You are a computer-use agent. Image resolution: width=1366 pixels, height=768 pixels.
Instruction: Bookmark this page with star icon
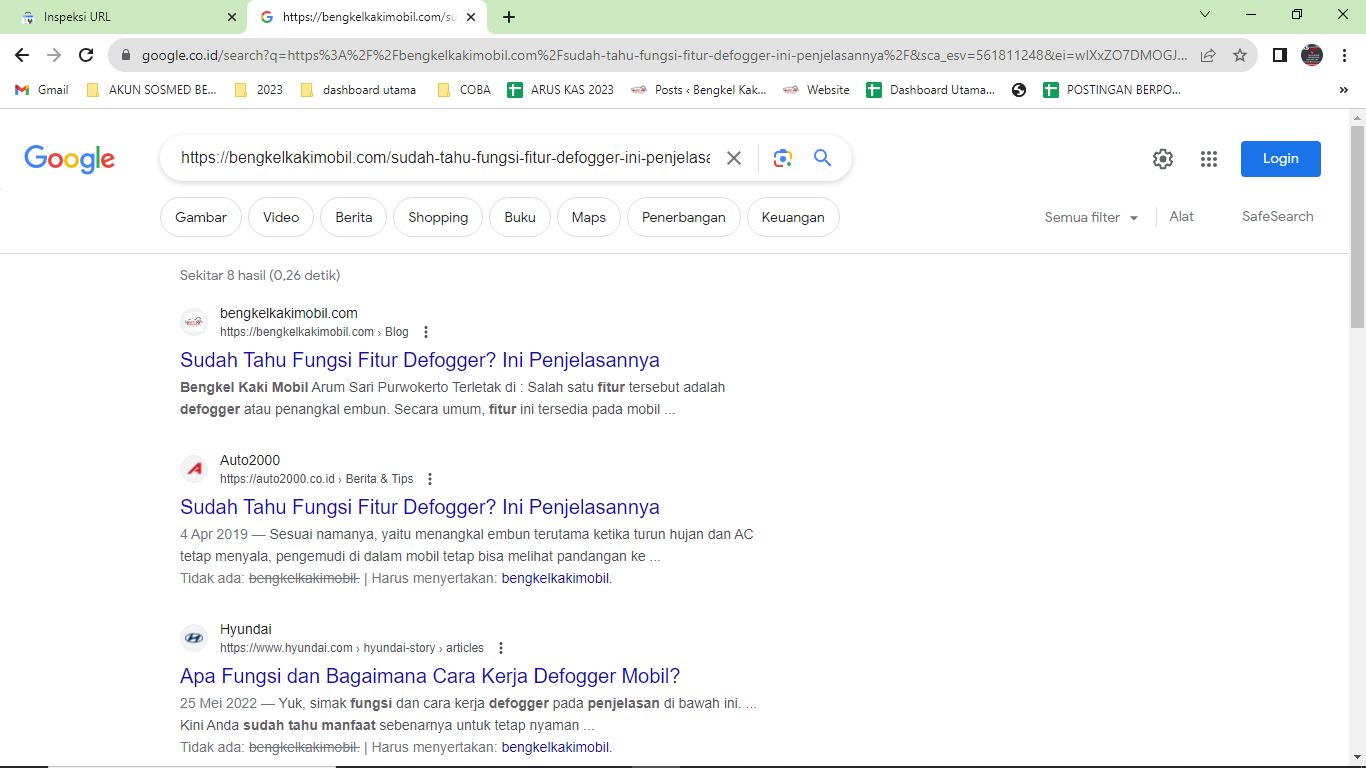1240,55
